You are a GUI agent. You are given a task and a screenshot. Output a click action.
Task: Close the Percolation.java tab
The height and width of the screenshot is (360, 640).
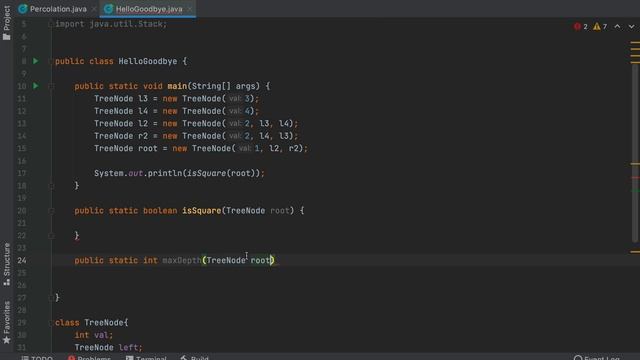94,9
